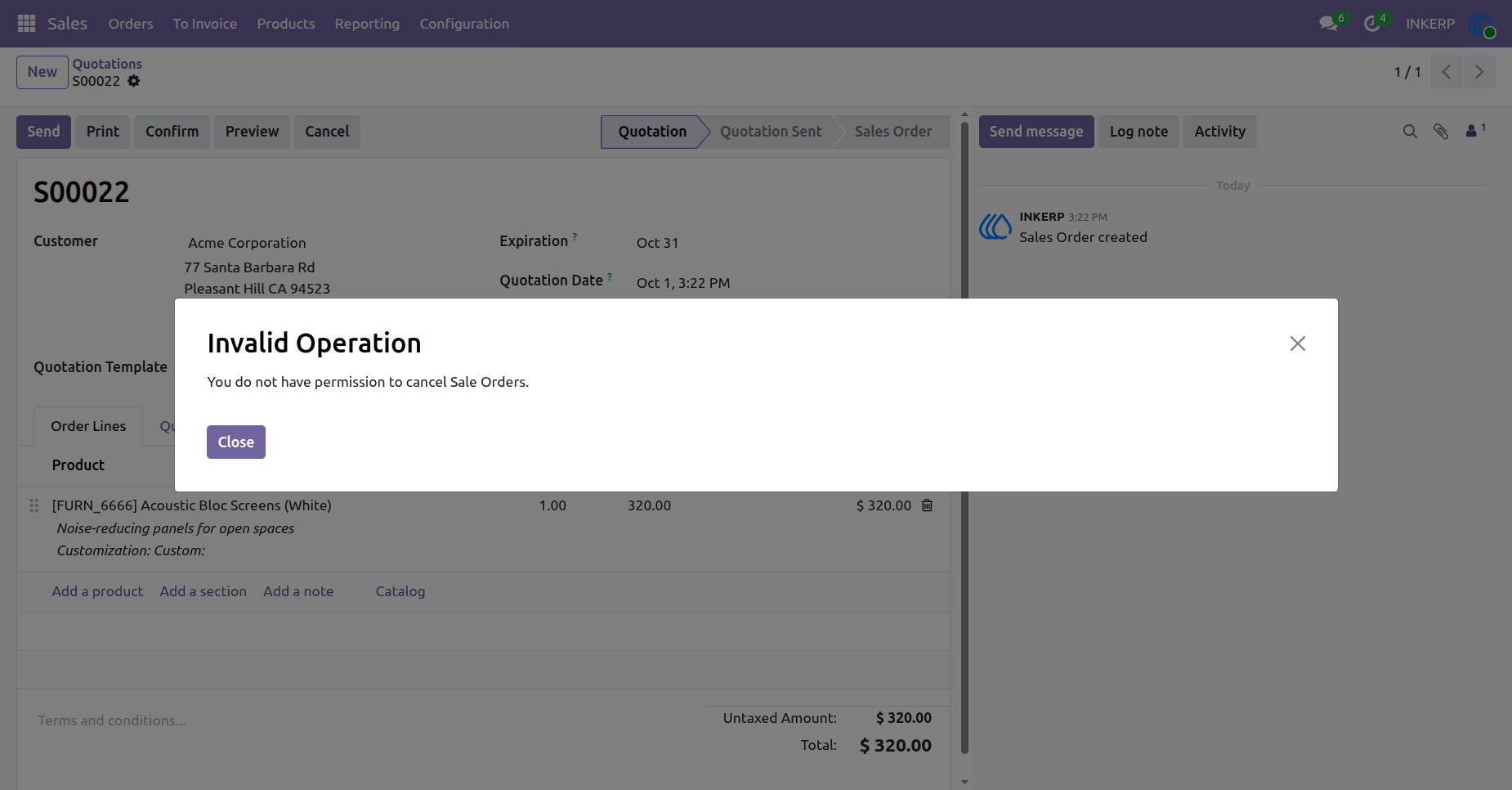Screen dimensions: 1512x790
Task: Delete the Acoustic Bloc Screens order line
Action: click(x=927, y=505)
